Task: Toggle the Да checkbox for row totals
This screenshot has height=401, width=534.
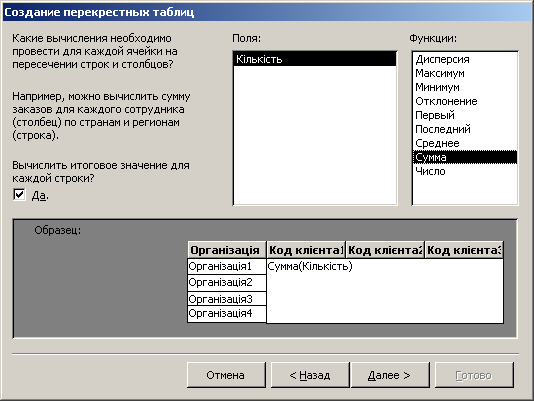Action: click(19, 195)
